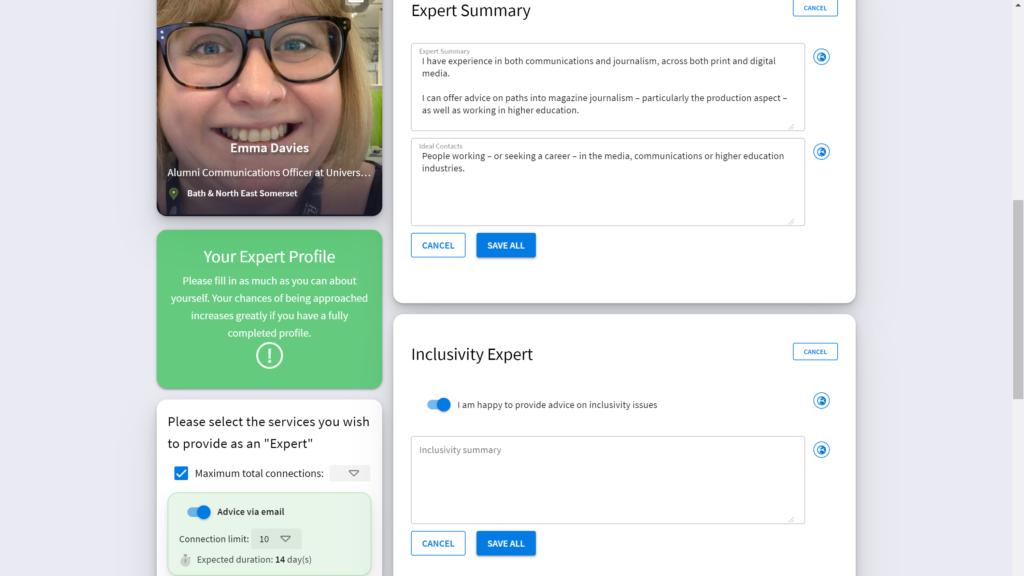Click the Bath & North East Somerset text
Image resolution: width=1024 pixels, height=576 pixels.
[x=242, y=193]
